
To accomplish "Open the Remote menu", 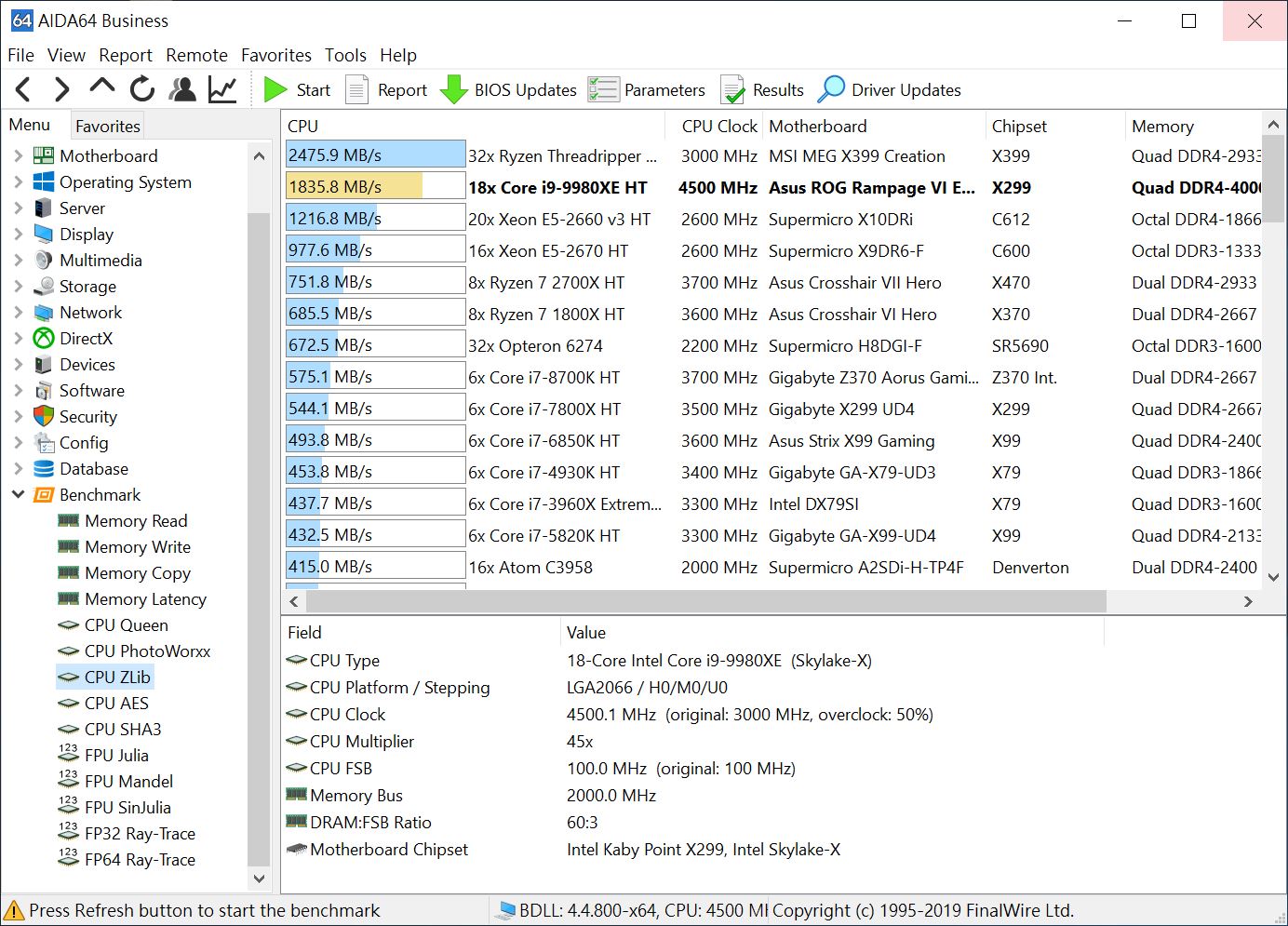I will [196, 55].
